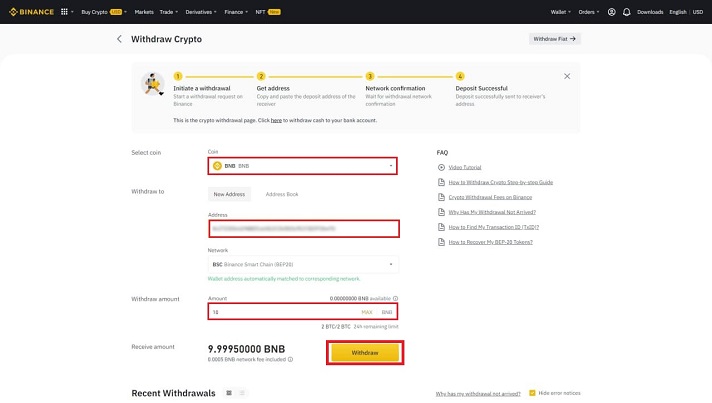The width and height of the screenshot is (712, 403).
Task: Open How to Withdraw Crypto Step-by-step Guide
Action: [501, 182]
